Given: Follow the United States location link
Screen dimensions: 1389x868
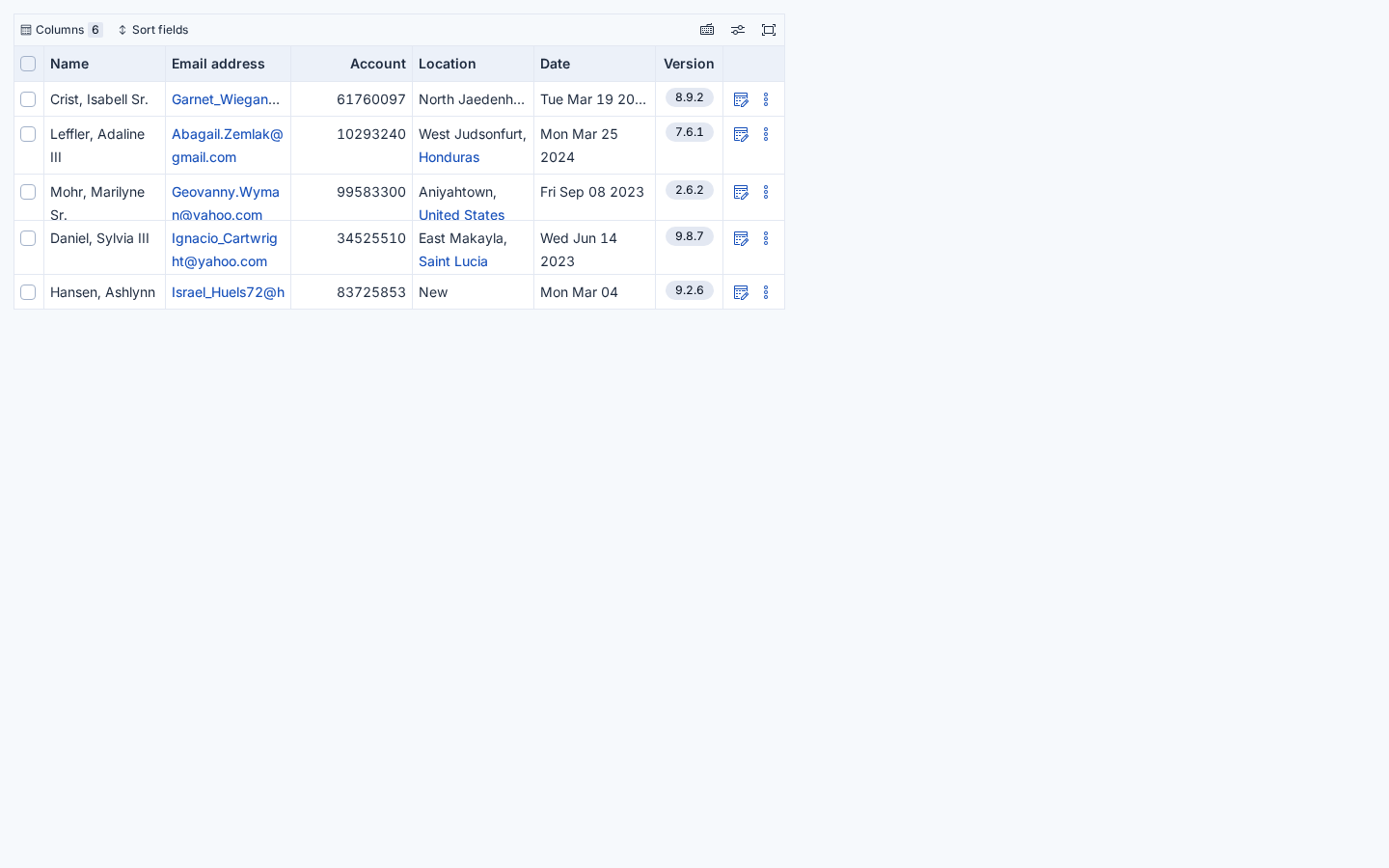Looking at the screenshot, I should click(461, 215).
